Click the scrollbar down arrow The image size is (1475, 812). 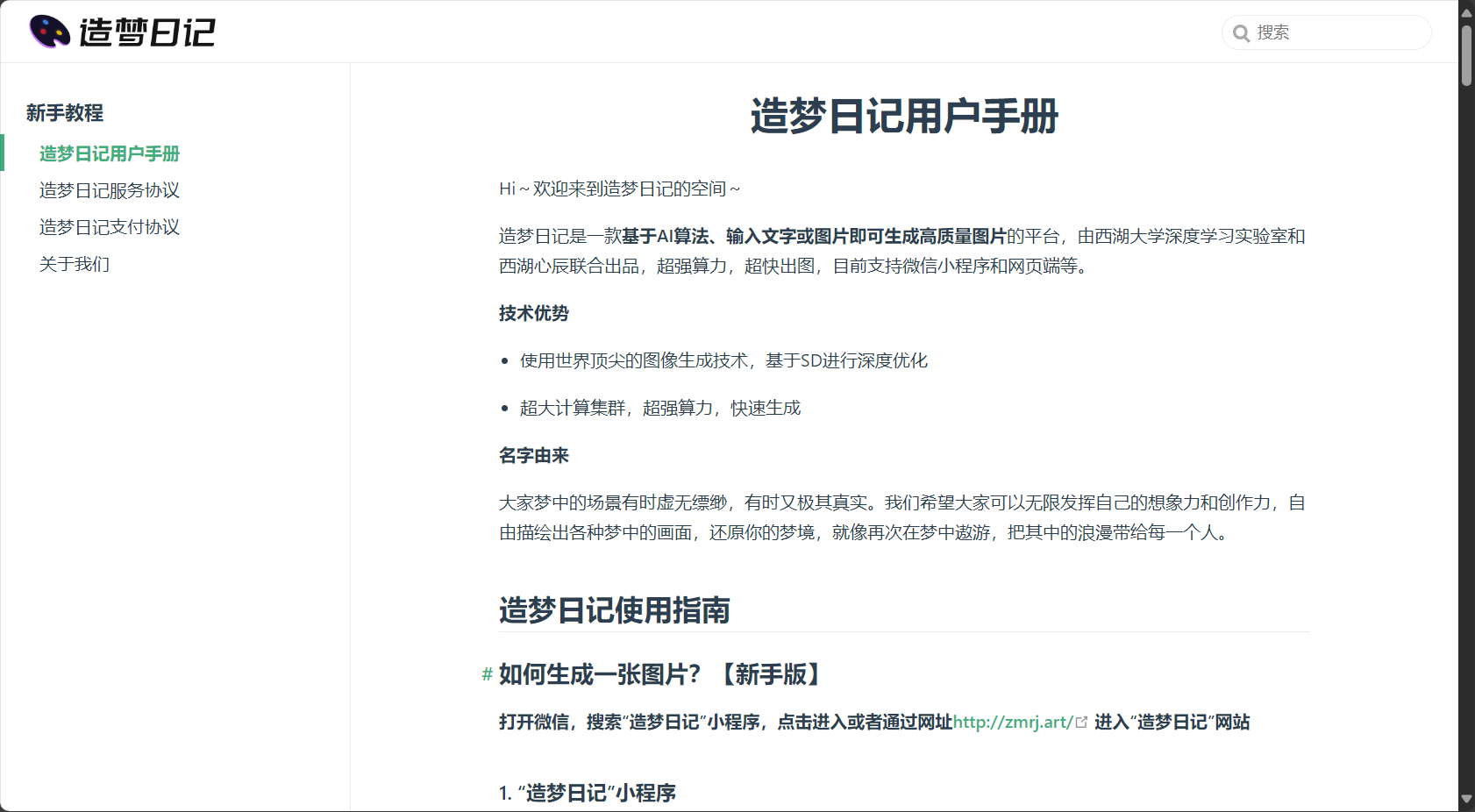pos(1466,799)
